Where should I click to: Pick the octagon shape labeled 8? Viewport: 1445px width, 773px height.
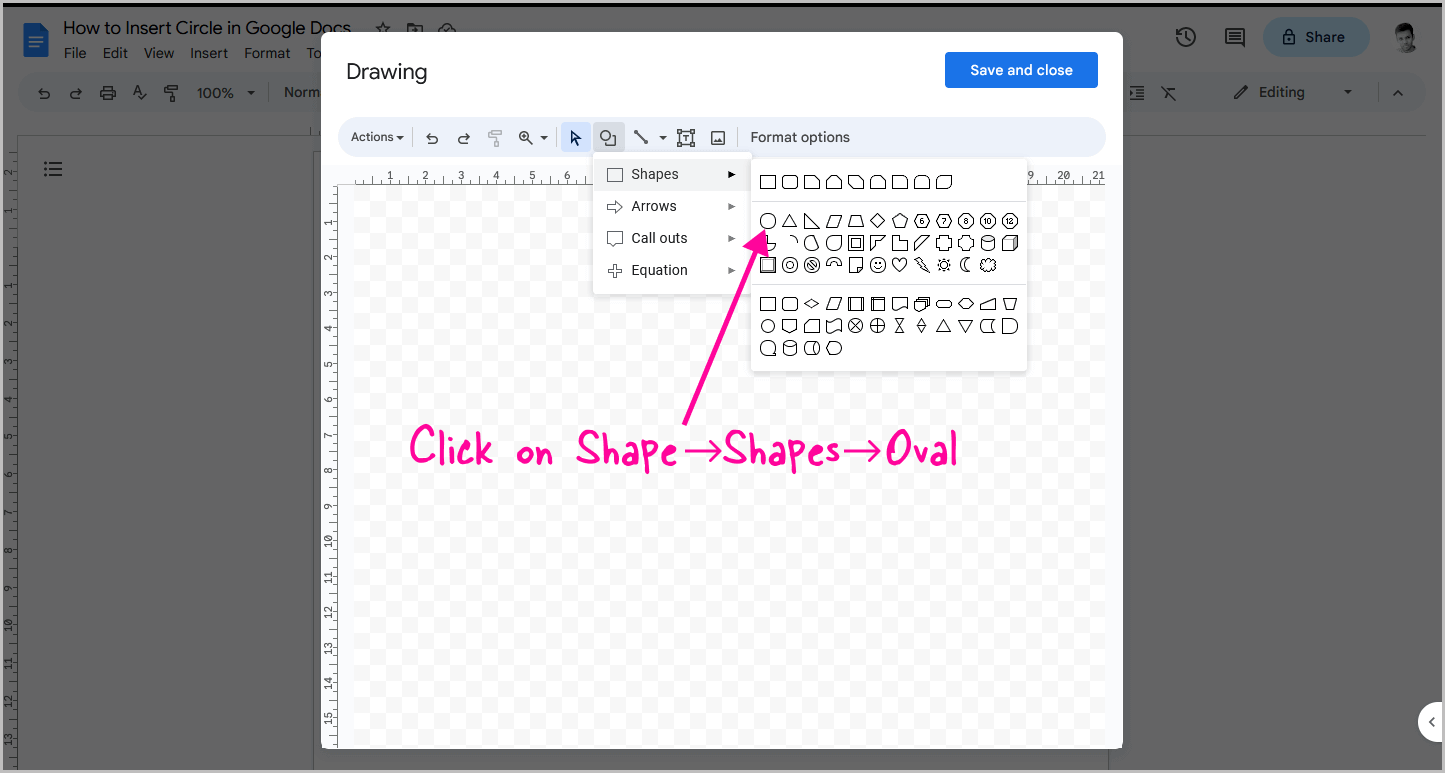tap(966, 221)
